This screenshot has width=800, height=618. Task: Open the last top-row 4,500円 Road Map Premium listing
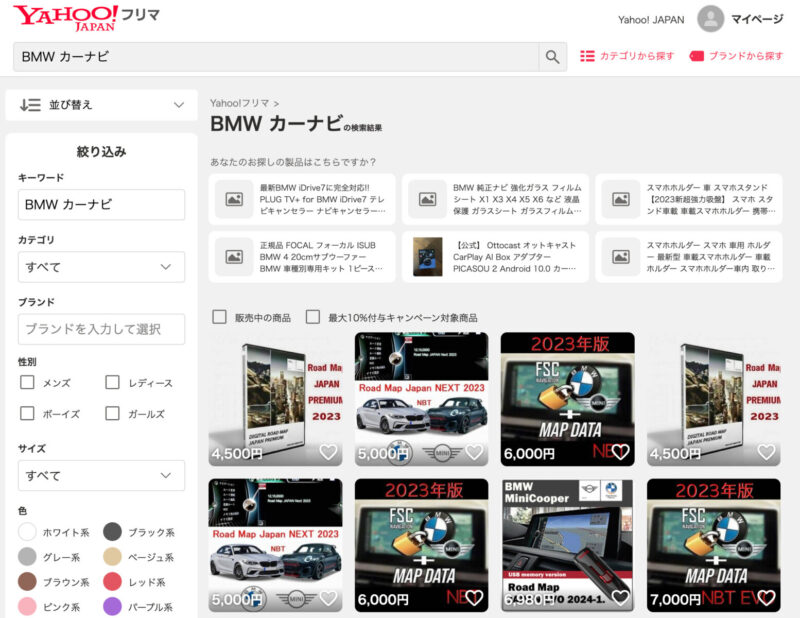click(714, 399)
